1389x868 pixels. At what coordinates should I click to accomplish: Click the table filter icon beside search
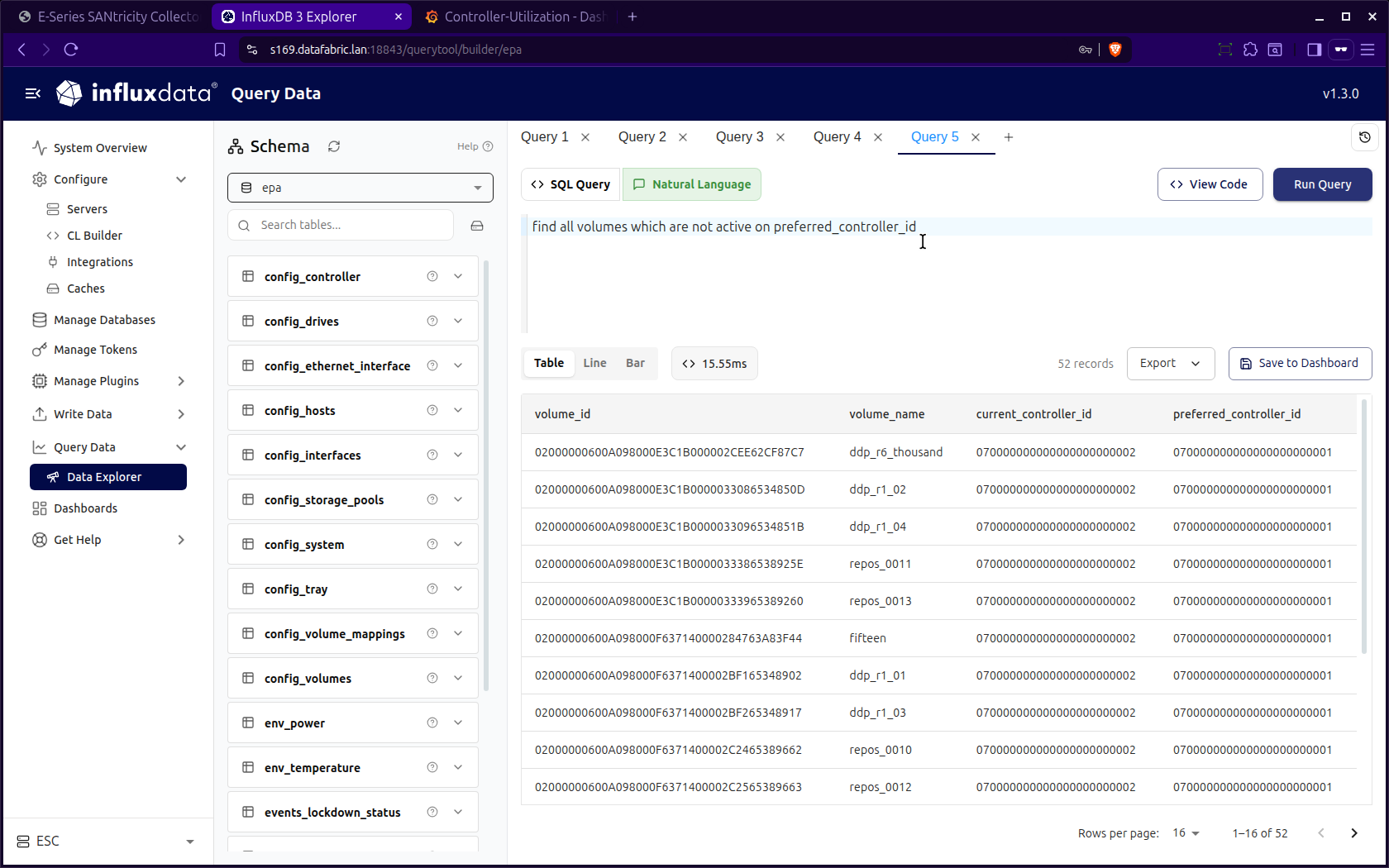pyautogui.click(x=477, y=226)
